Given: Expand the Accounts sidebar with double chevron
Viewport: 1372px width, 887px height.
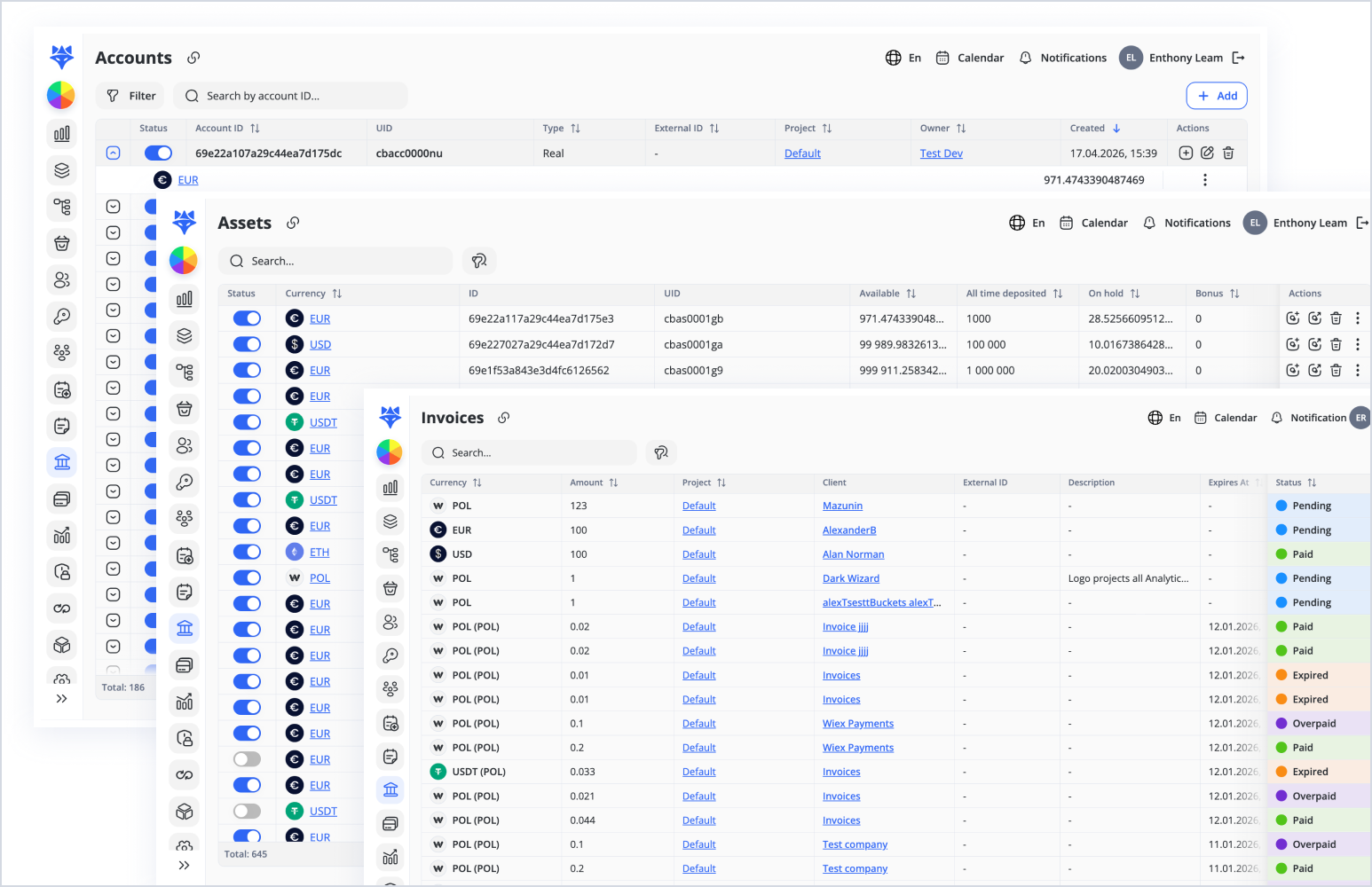Looking at the screenshot, I should pyautogui.click(x=61, y=698).
